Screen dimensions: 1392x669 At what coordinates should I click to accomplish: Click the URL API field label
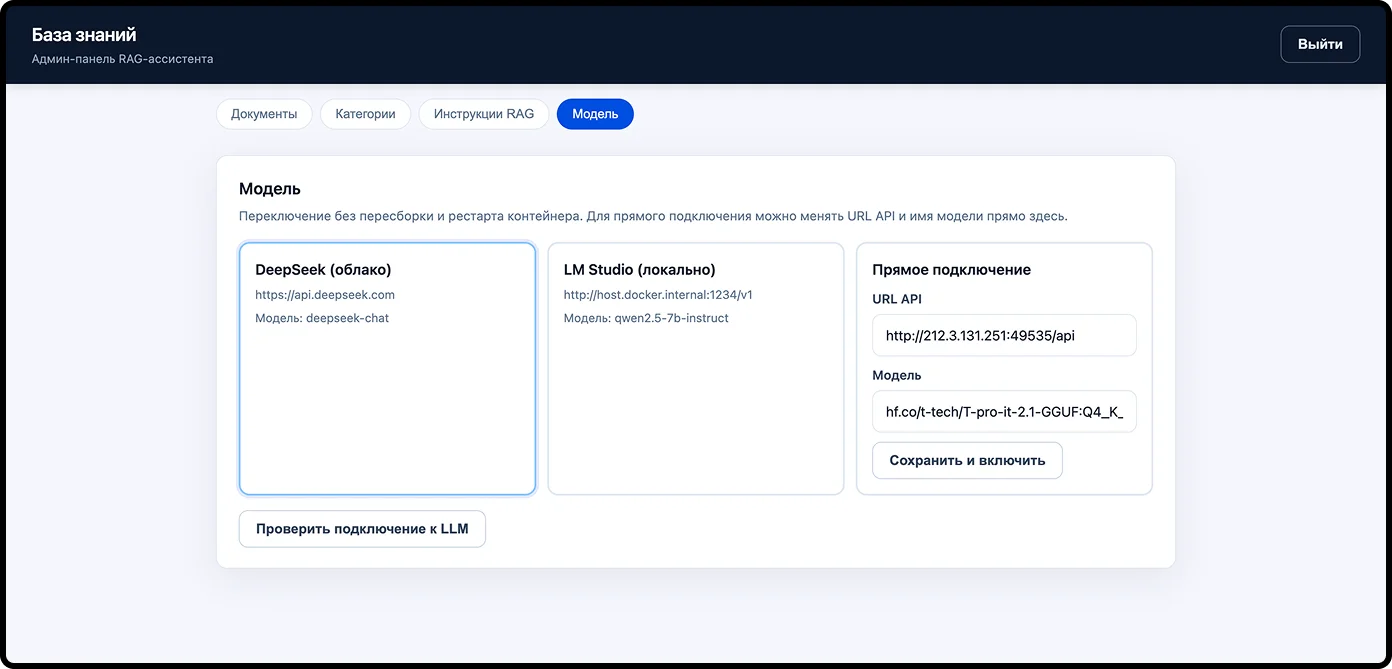coord(897,299)
